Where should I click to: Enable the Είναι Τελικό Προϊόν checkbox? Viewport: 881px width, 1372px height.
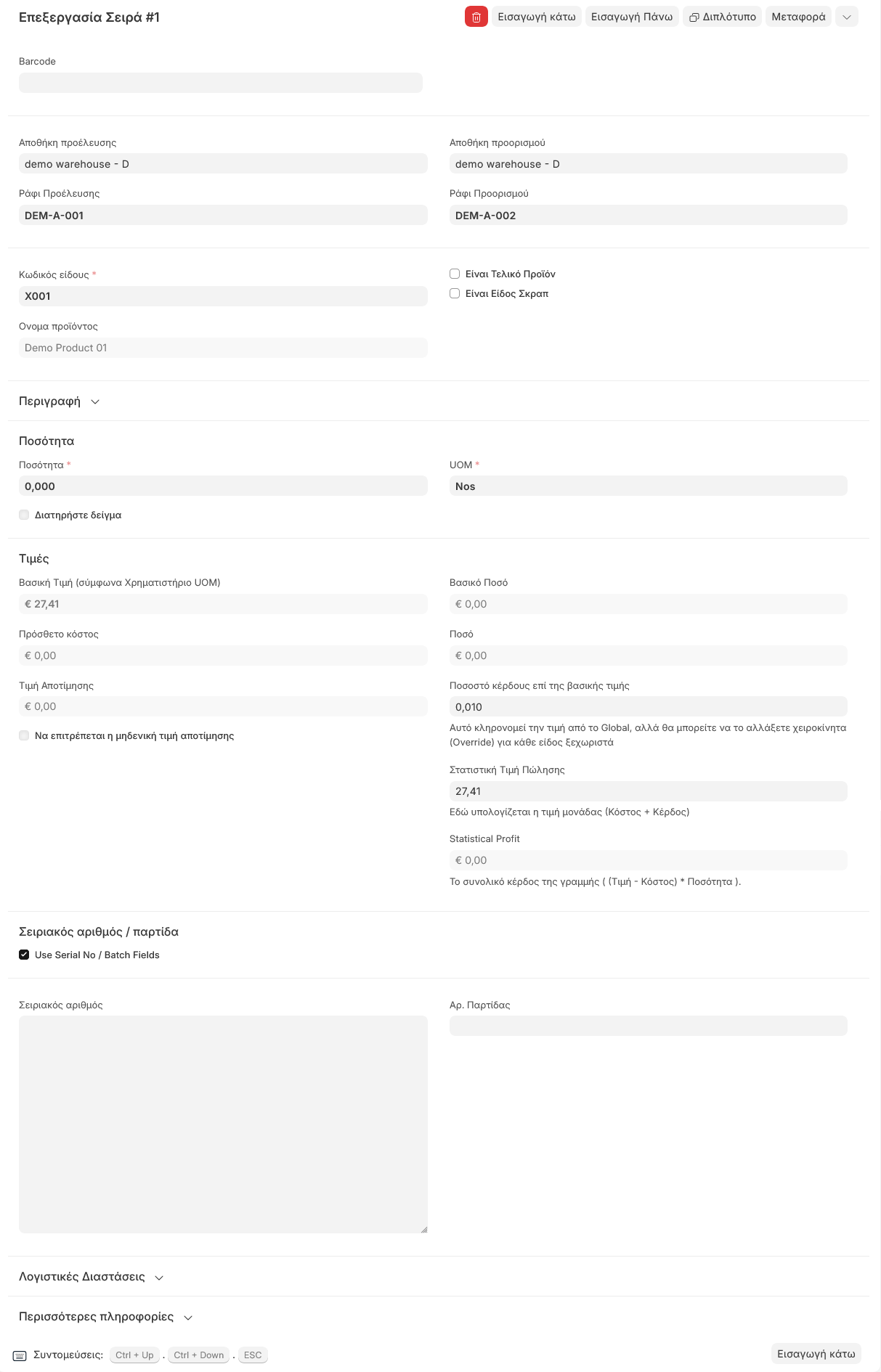tap(455, 274)
